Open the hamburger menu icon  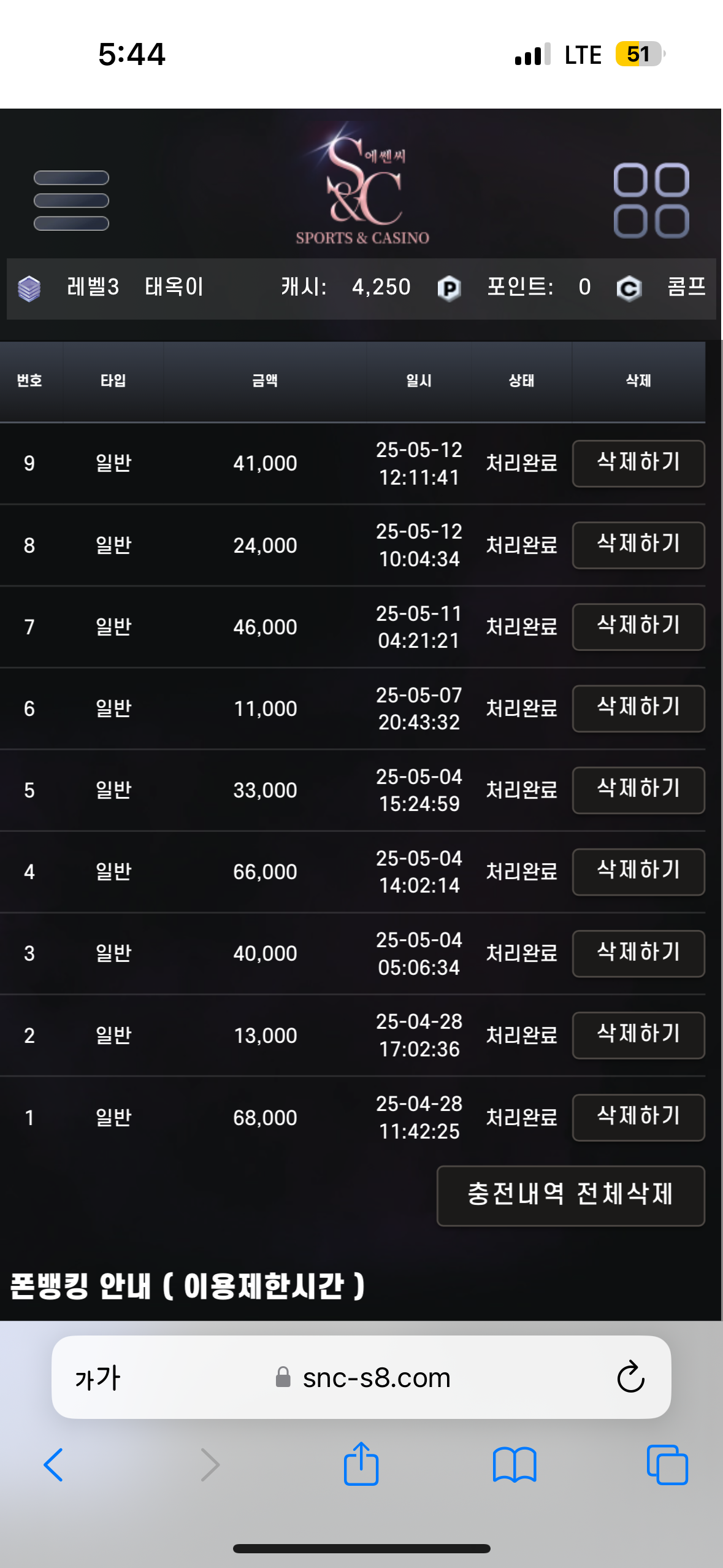(71, 201)
